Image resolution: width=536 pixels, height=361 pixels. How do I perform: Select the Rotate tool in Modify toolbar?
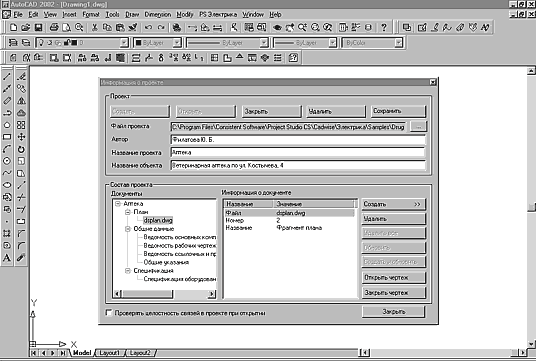click(21, 149)
